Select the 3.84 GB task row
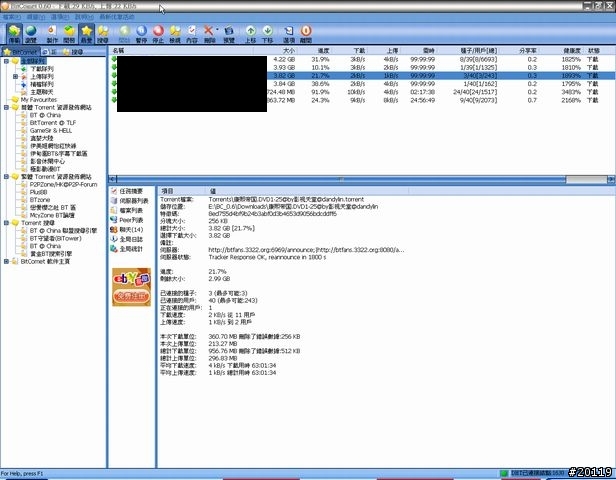 pyautogui.click(x=362, y=84)
